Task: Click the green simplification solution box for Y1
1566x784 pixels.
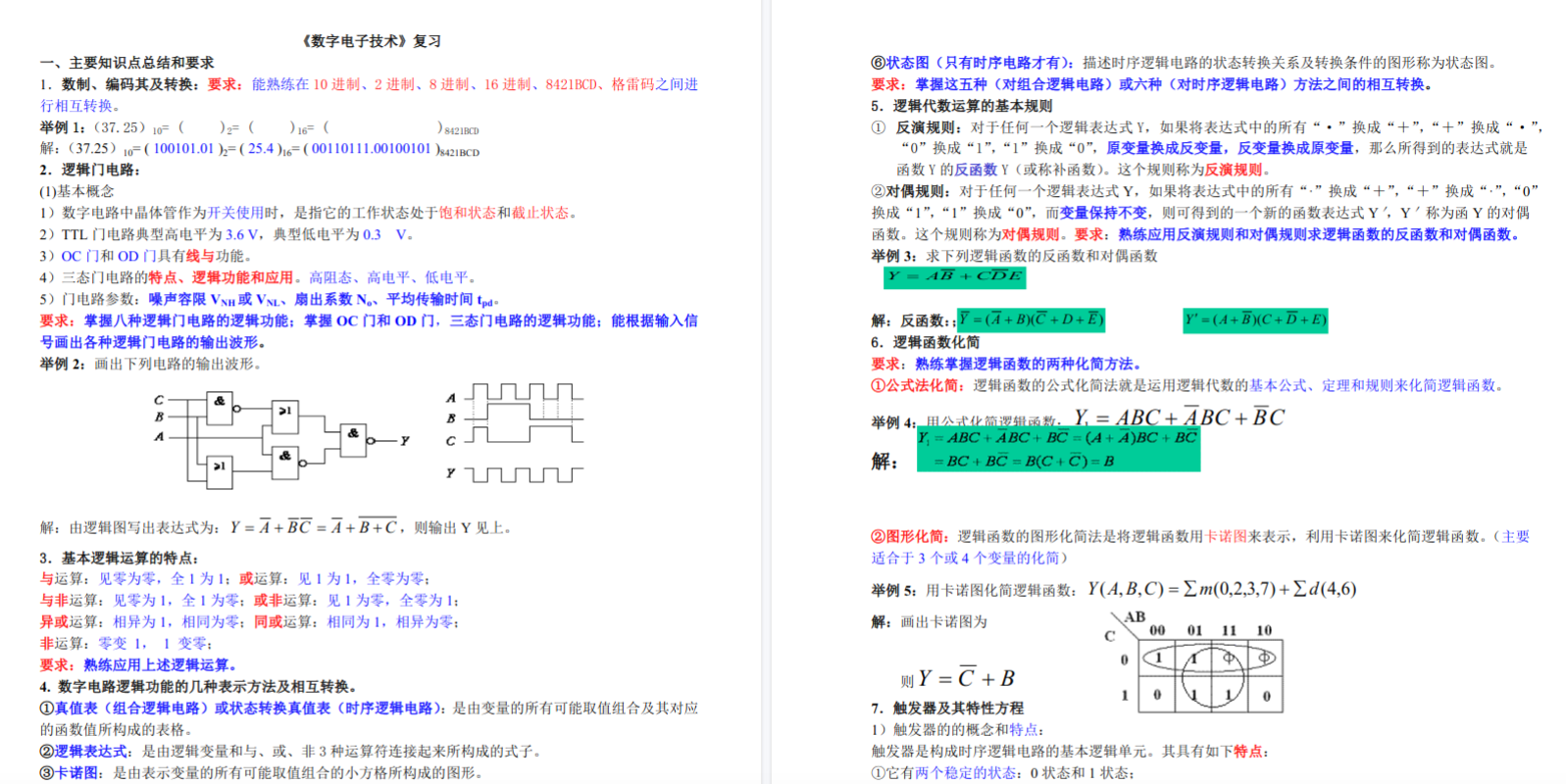Action: click(x=1058, y=450)
